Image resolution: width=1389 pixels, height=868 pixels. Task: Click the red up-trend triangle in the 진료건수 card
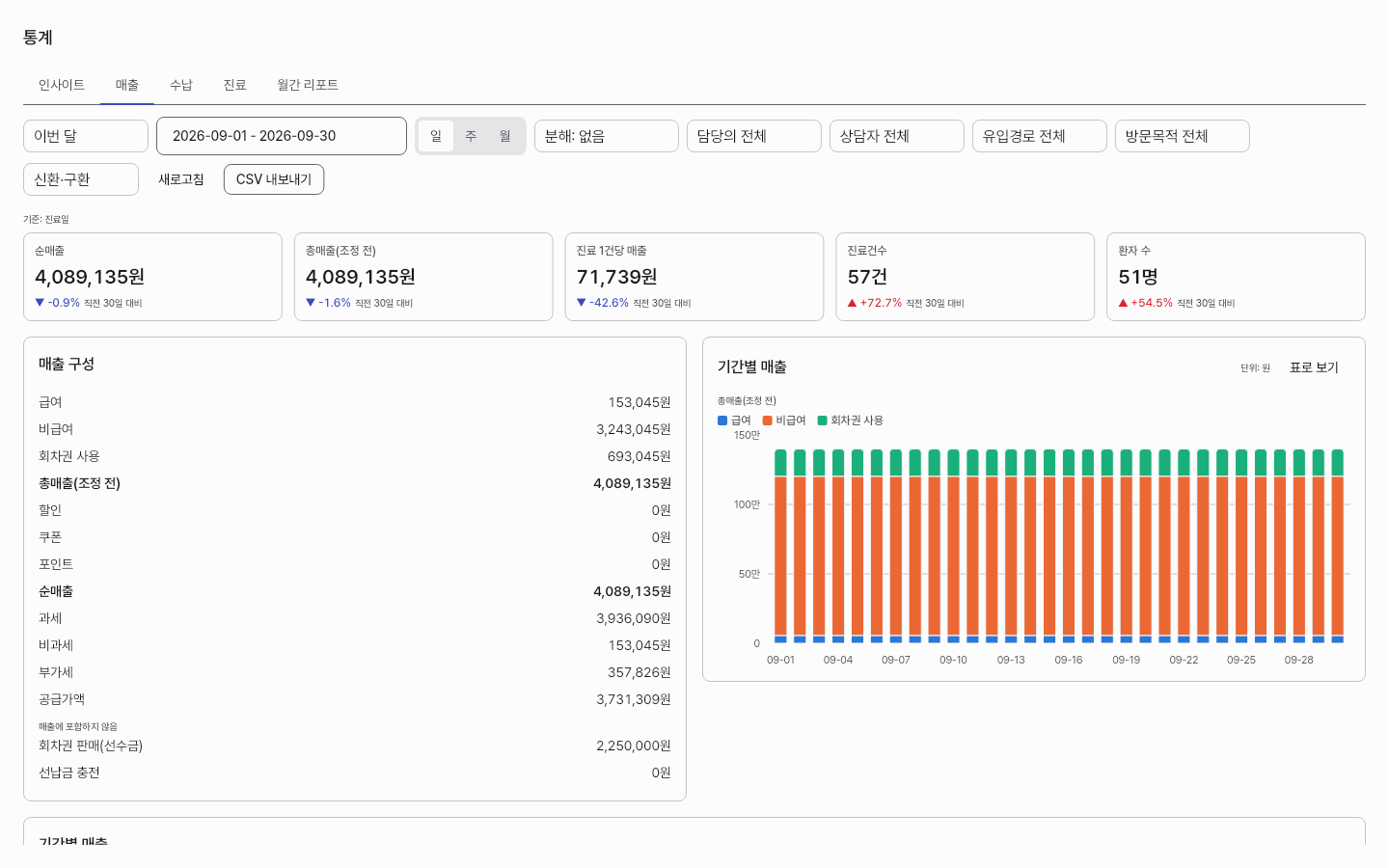(853, 303)
